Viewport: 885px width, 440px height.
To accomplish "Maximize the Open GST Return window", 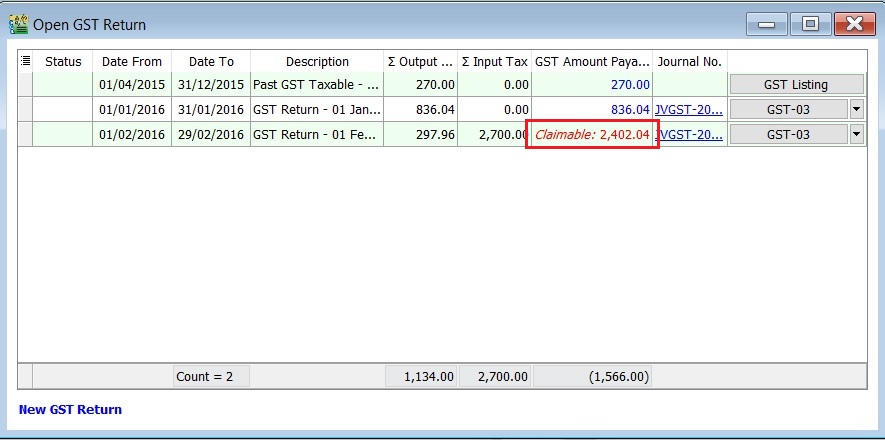I will (810, 24).
